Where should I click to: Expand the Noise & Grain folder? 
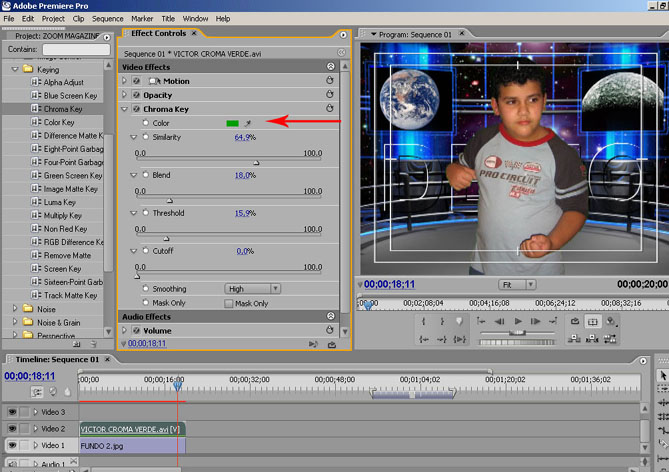point(15,323)
